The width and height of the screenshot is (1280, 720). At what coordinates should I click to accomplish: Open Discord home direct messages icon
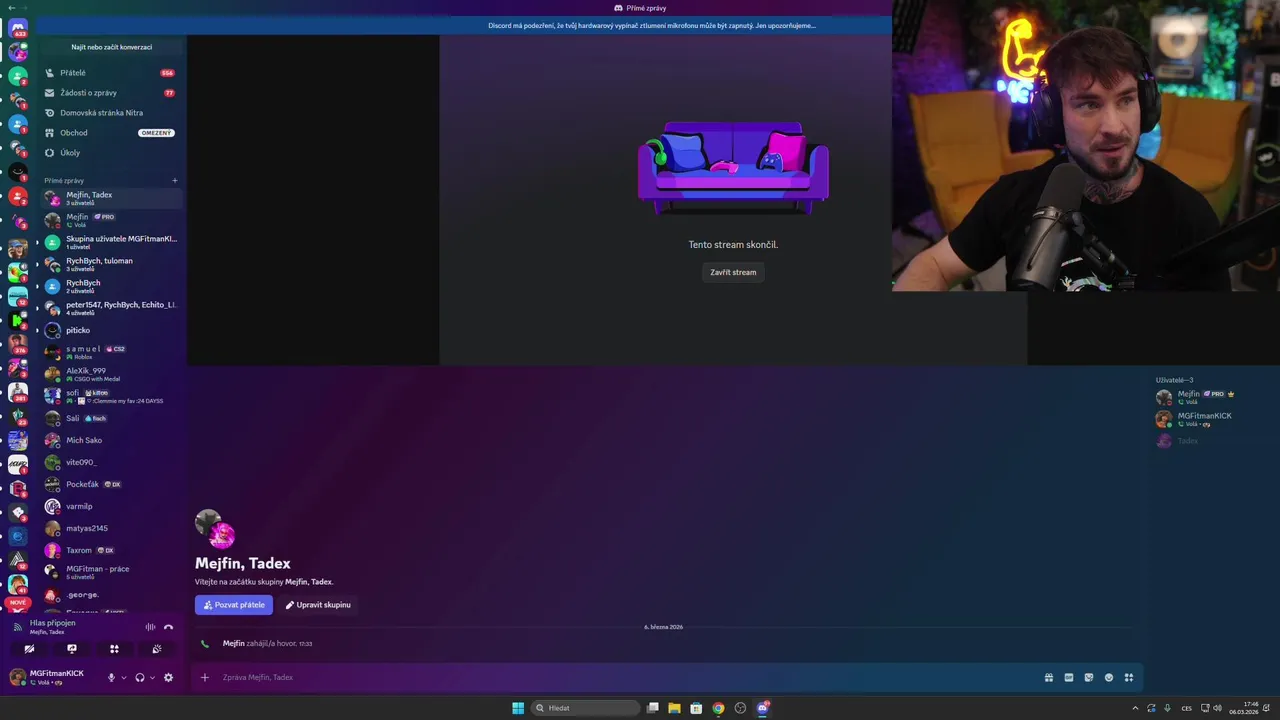click(18, 29)
